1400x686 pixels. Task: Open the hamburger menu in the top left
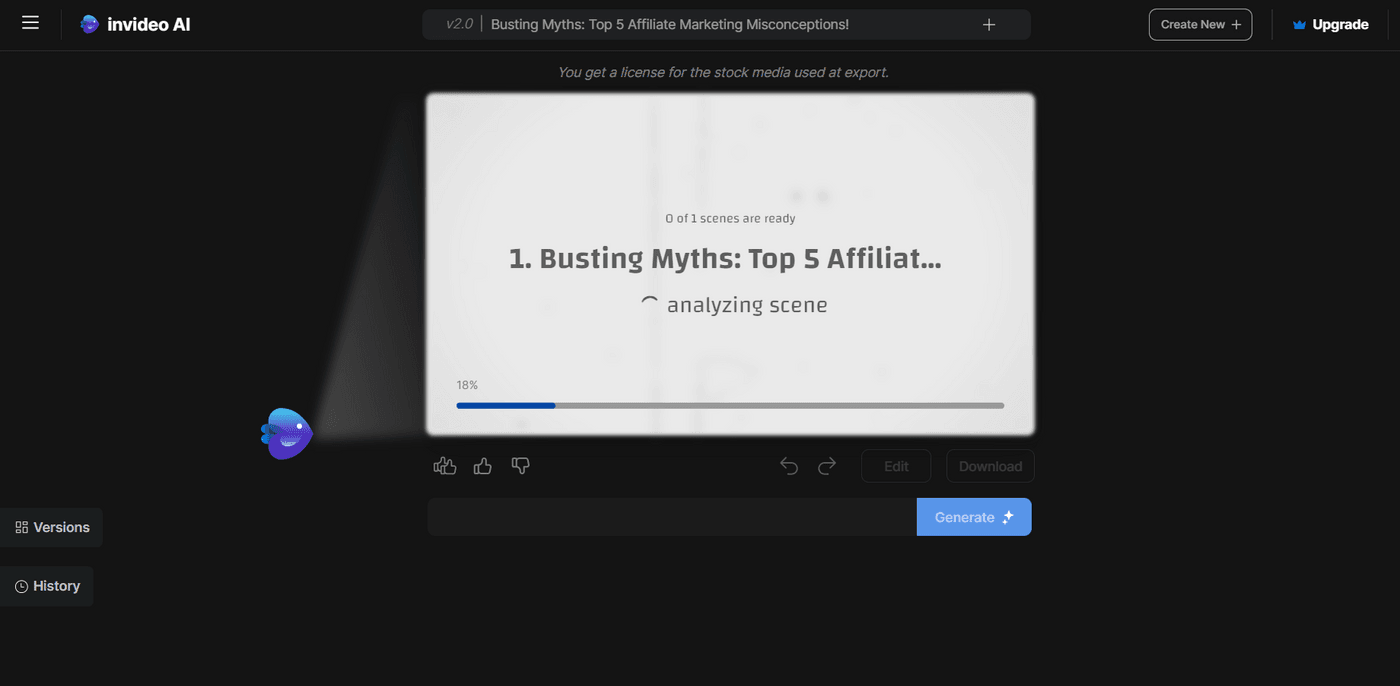click(29, 22)
